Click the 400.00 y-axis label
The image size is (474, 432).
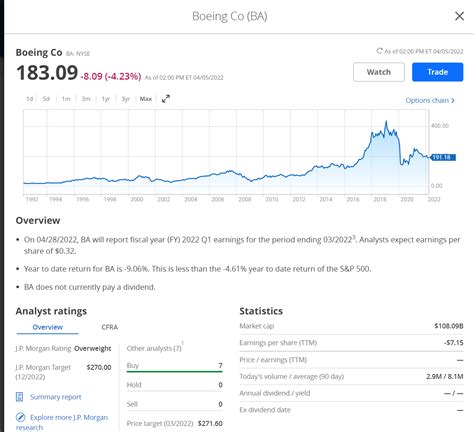(x=440, y=126)
